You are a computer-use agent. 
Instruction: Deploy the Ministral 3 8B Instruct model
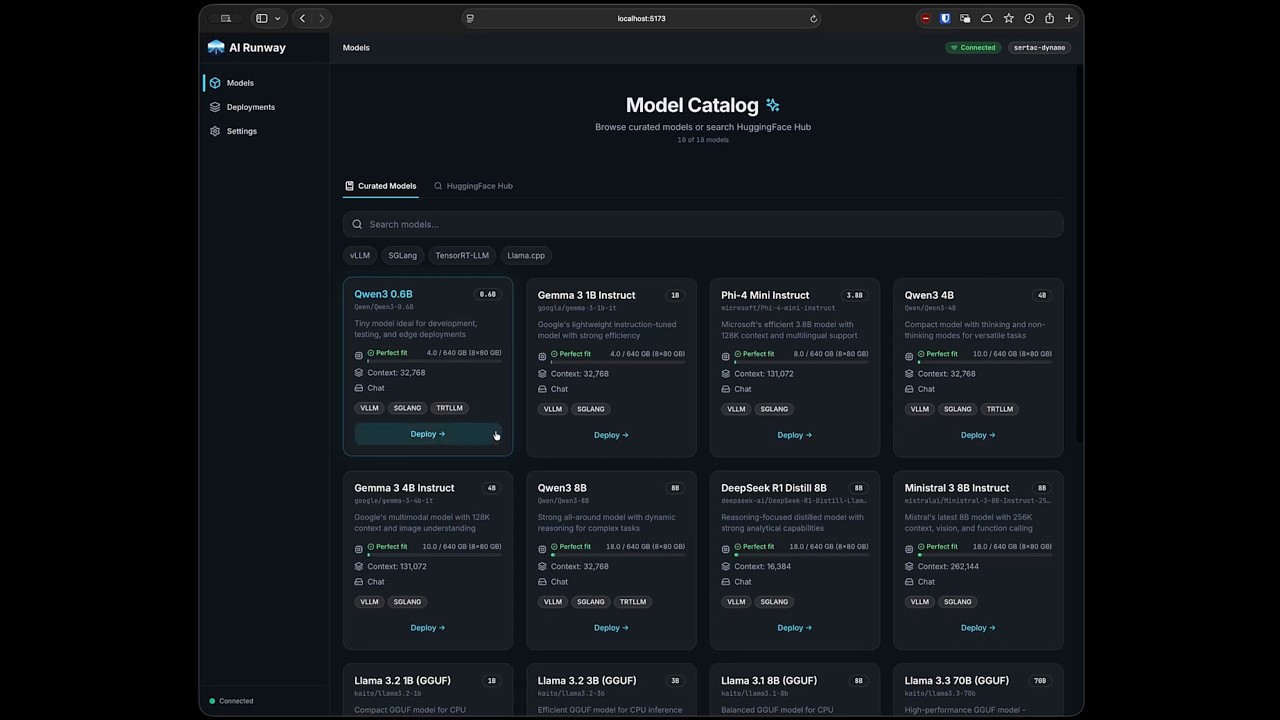tap(978, 628)
